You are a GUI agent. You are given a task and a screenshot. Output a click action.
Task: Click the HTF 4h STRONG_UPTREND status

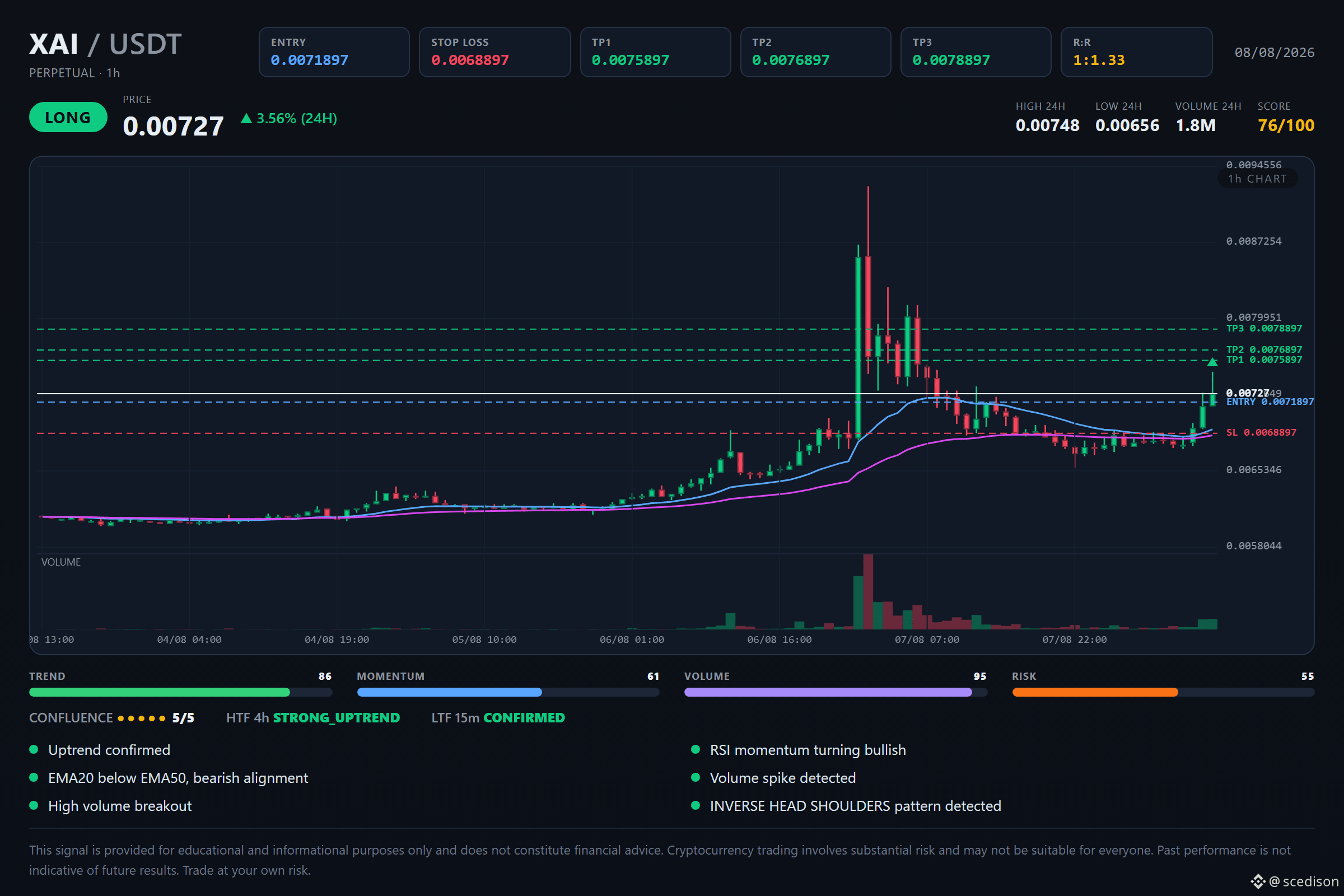(313, 718)
